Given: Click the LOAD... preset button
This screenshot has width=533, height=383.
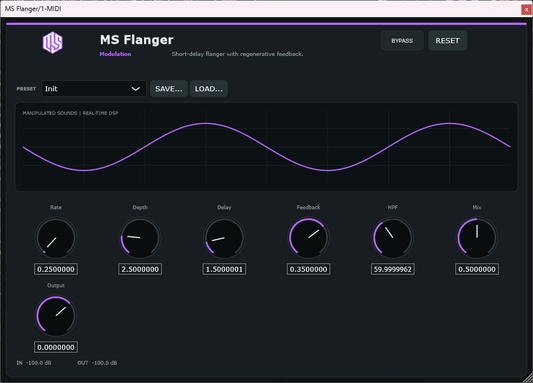Looking at the screenshot, I should coord(209,89).
